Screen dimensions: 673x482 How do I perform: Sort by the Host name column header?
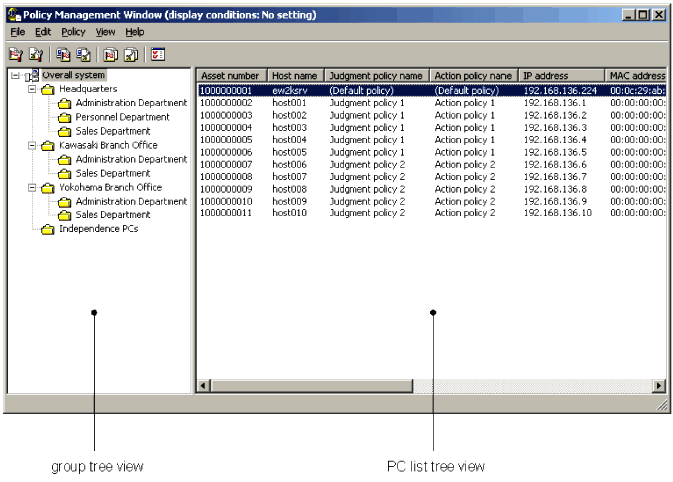294,76
